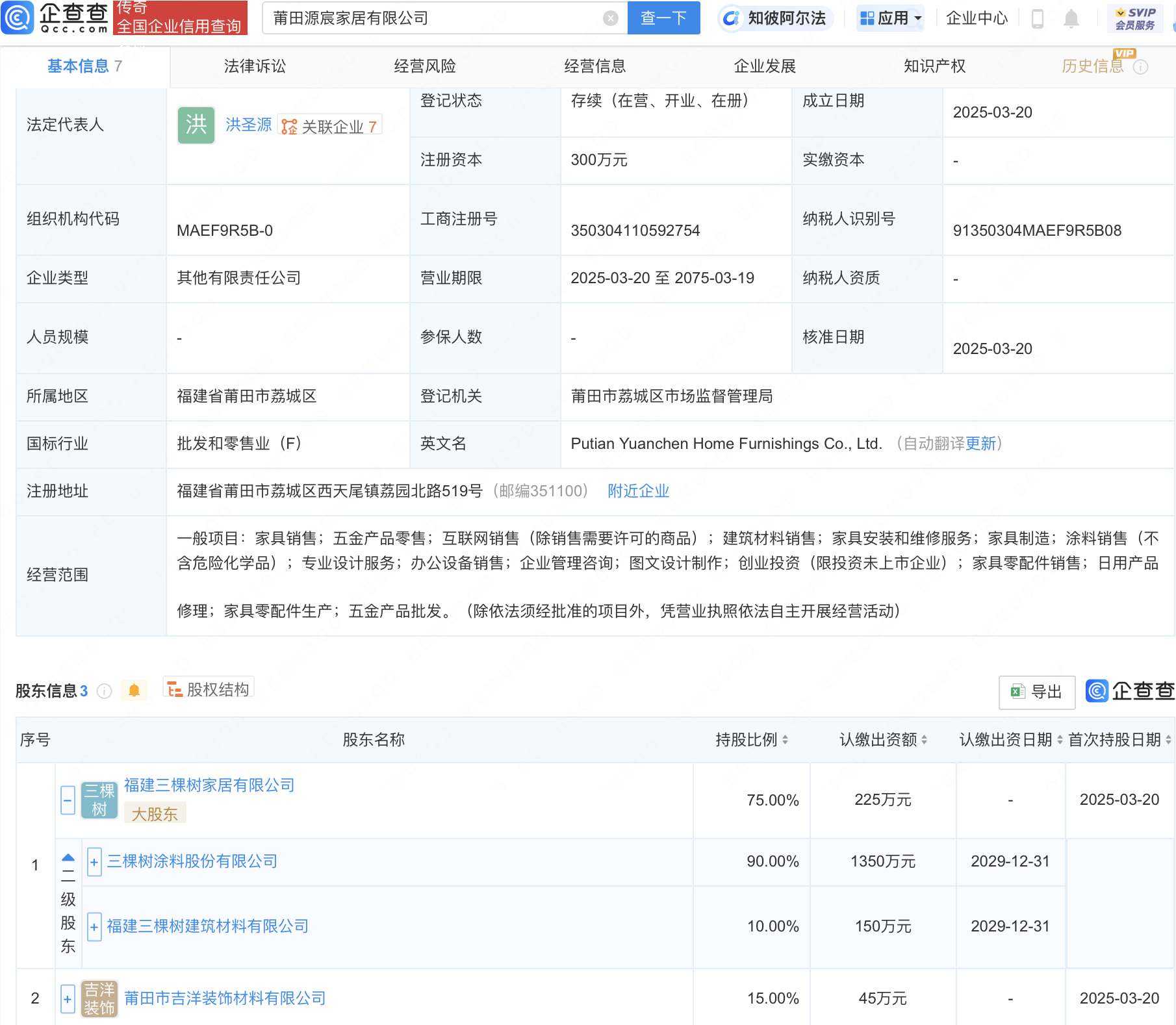1176x1025 pixels.
Task: Open the 知彼阿尔法 assistant
Action: [775, 18]
